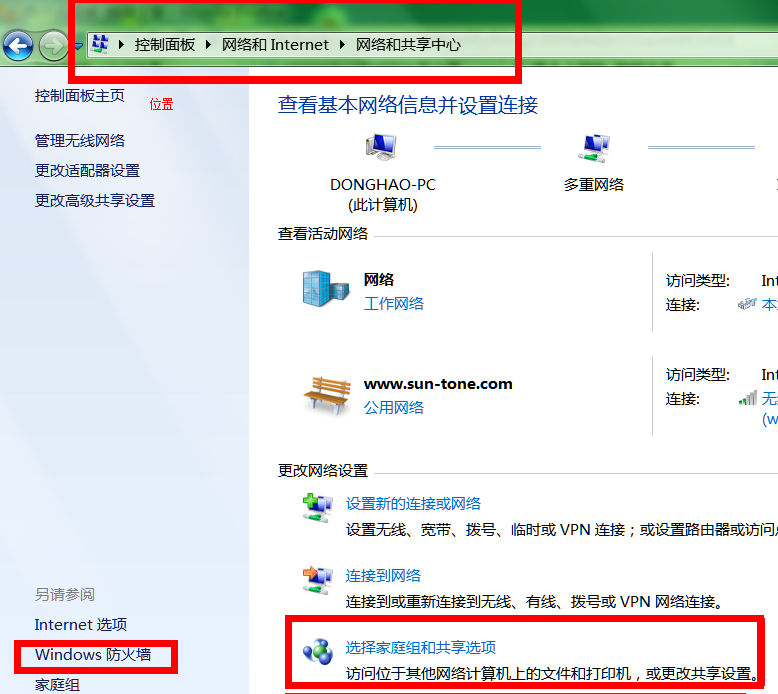Click the 工作网络 network type link
This screenshot has width=778, height=694.
point(394,304)
